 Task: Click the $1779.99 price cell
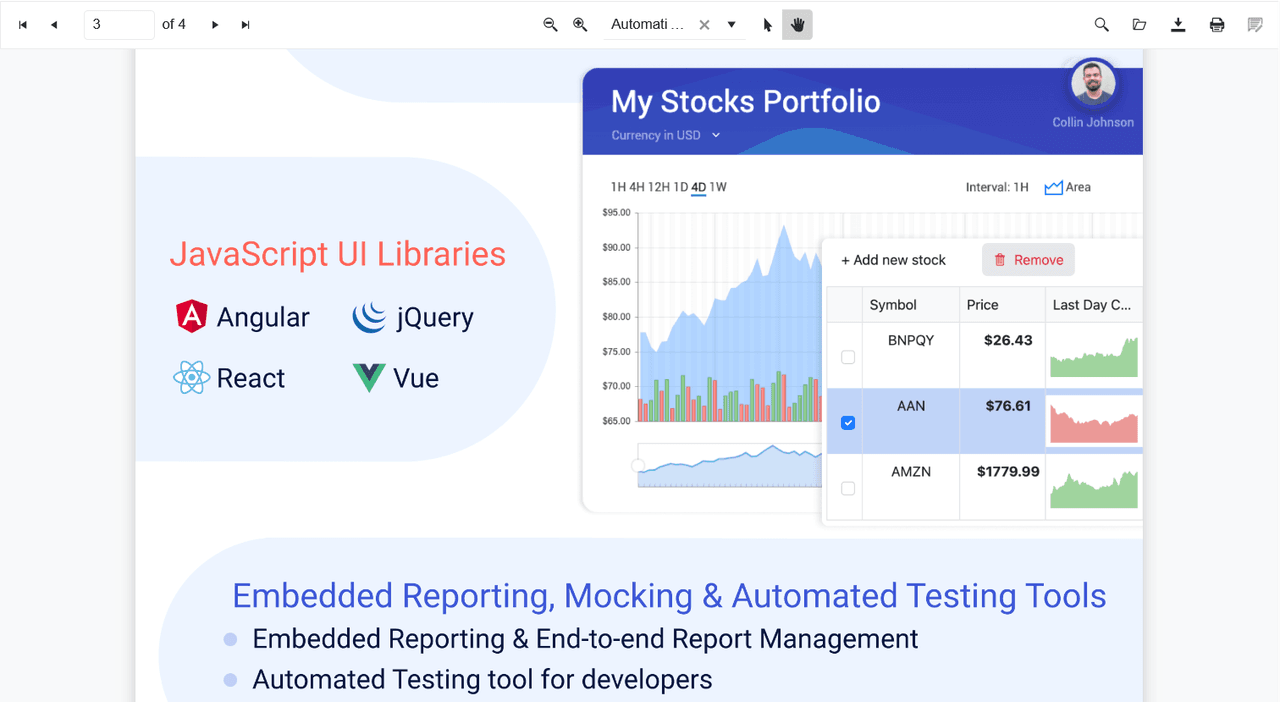1002,487
